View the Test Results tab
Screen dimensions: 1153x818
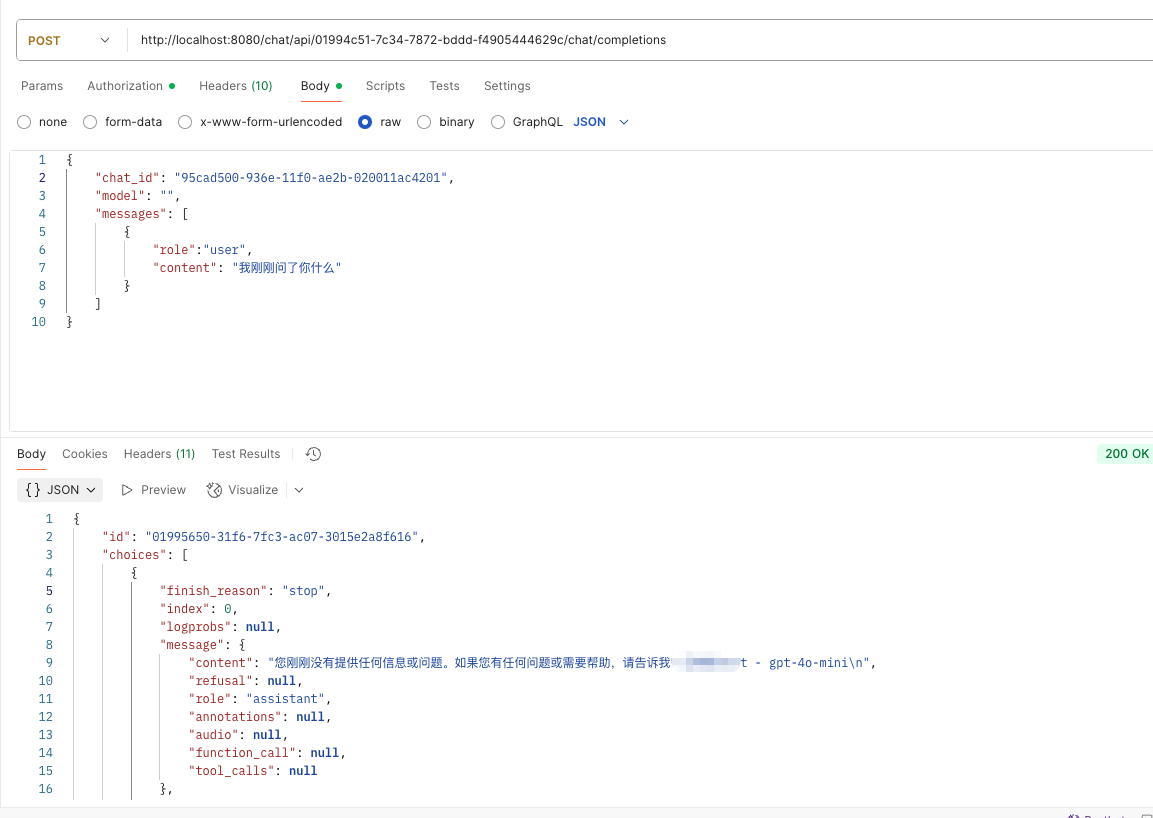[246, 454]
